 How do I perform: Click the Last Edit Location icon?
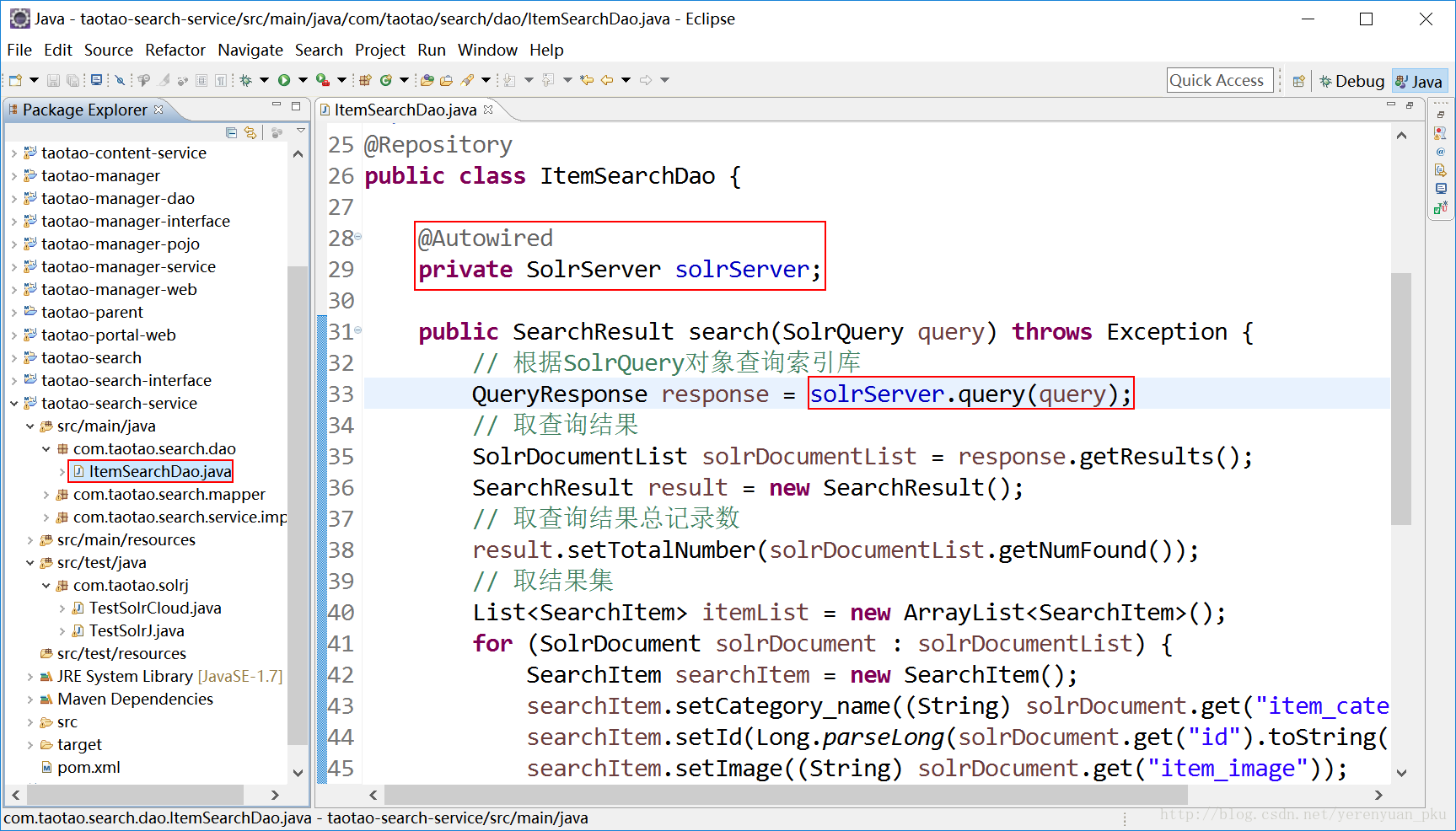586,80
